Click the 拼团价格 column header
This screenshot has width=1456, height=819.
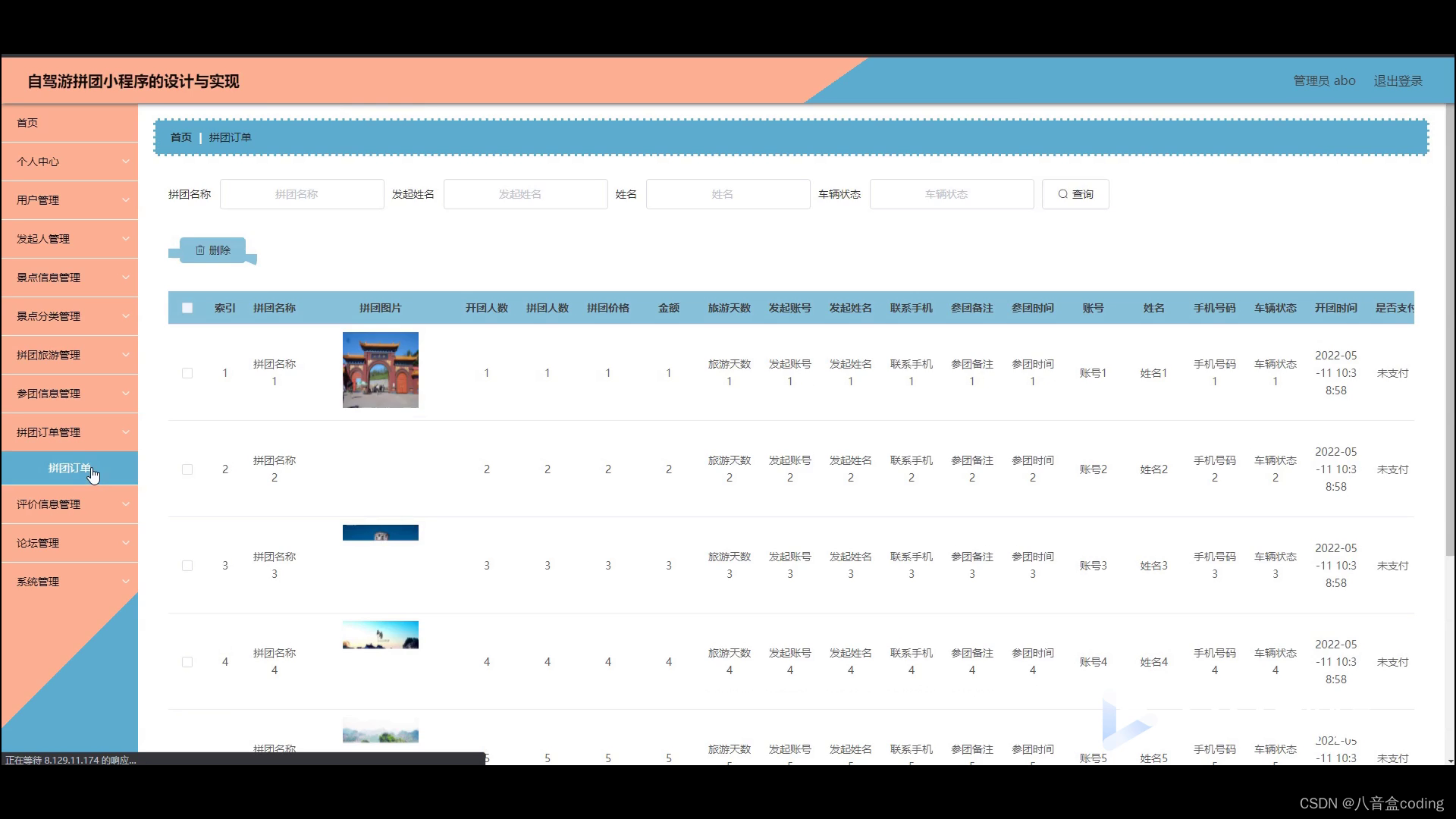pos(608,308)
